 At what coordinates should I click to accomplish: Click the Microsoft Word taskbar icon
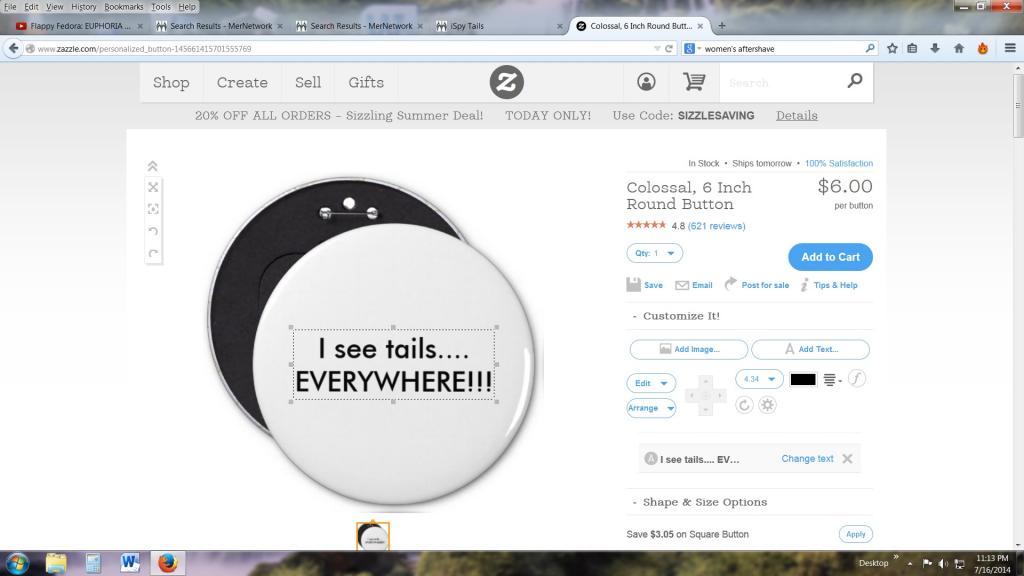(130, 562)
